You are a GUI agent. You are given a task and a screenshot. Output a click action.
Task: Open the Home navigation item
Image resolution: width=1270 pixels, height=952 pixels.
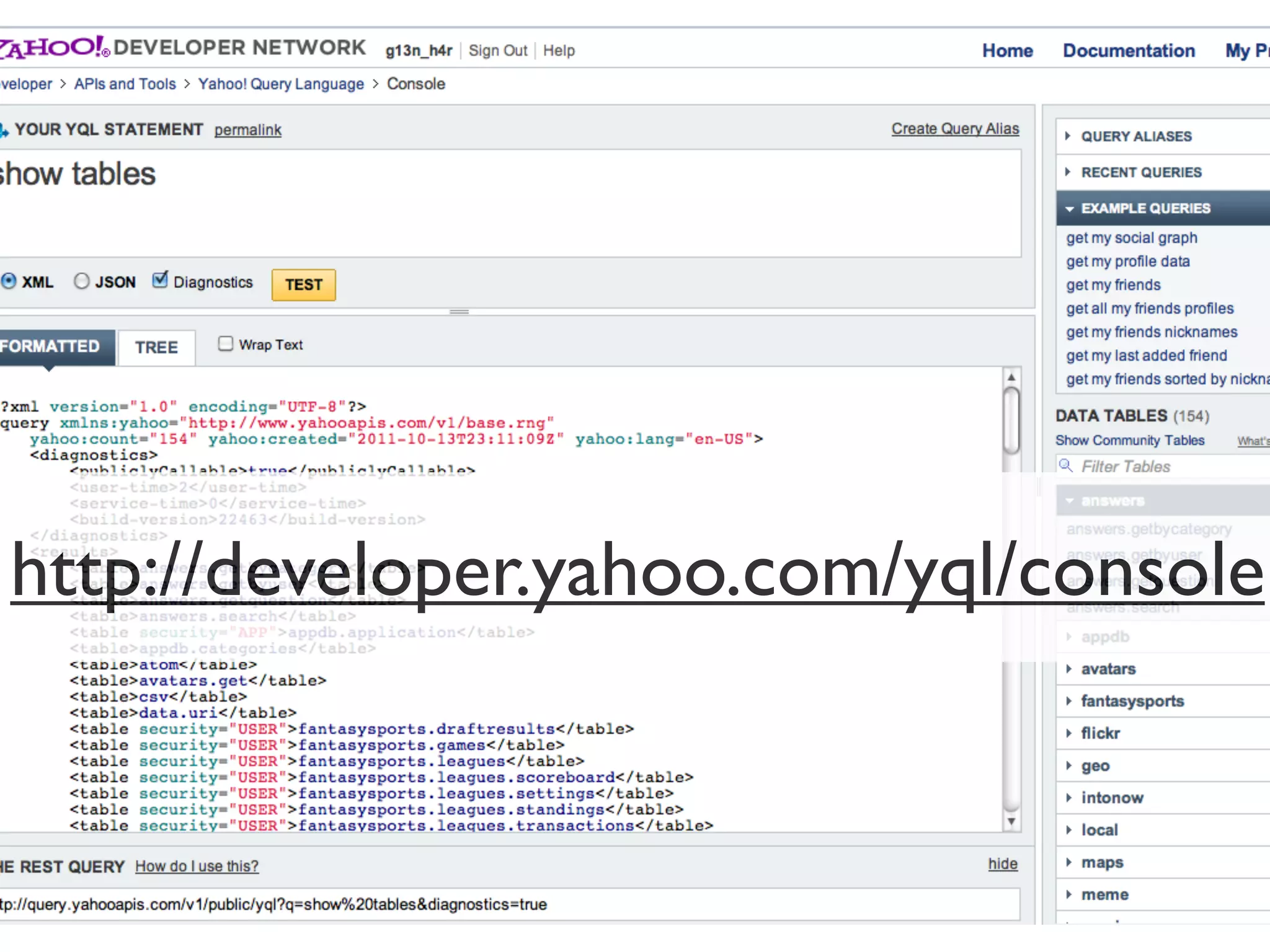click(1008, 51)
